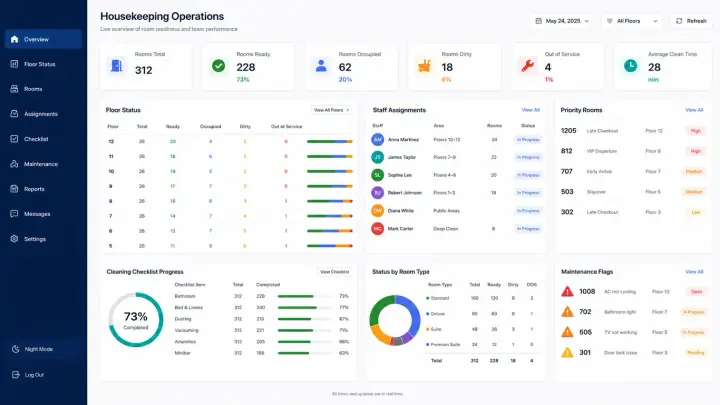Click the Open badge for room 1008

696,292
